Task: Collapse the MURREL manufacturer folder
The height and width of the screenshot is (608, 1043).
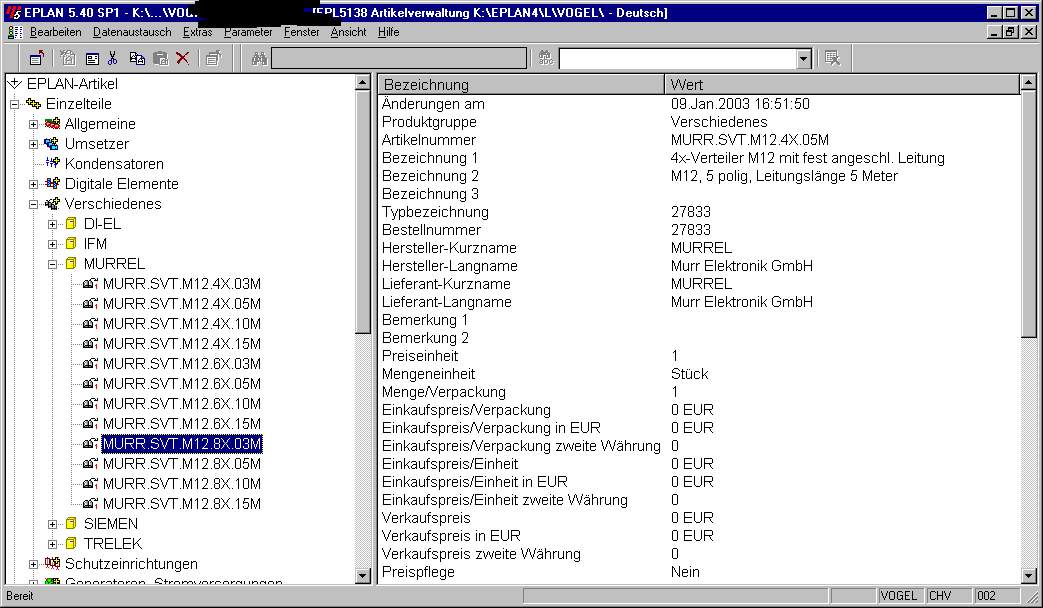Action: [53, 264]
